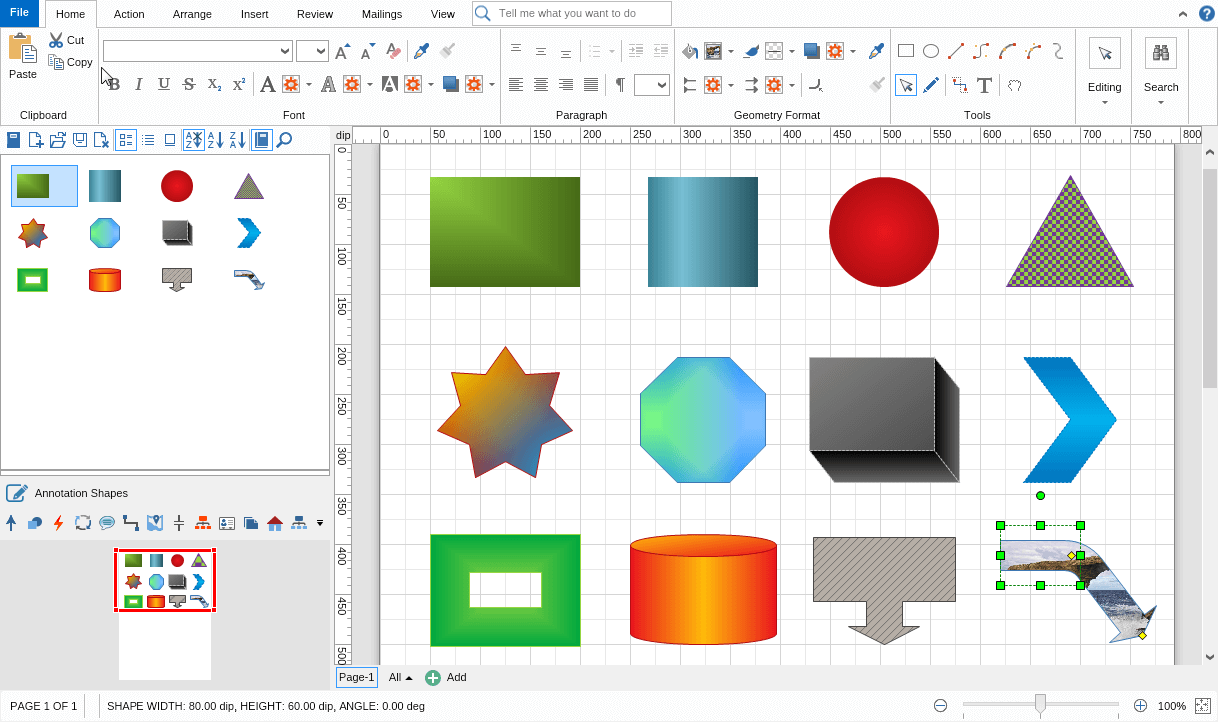Select the Ellipse drawing tool
Screen dimensions: 1218x722
pos(931,51)
